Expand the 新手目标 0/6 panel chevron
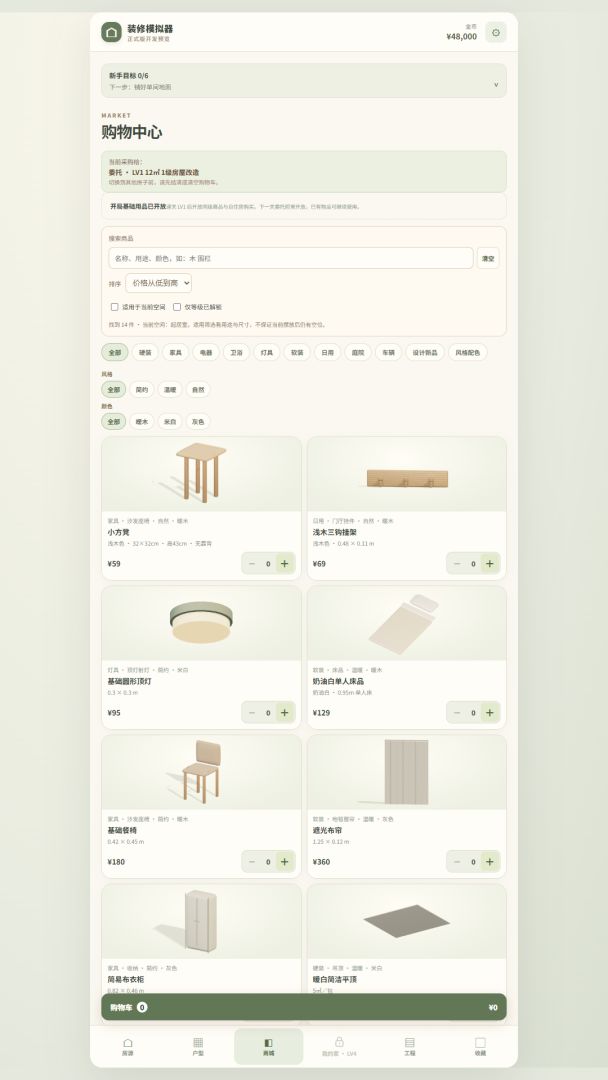The height and width of the screenshot is (1080, 608). pyautogui.click(x=496, y=85)
